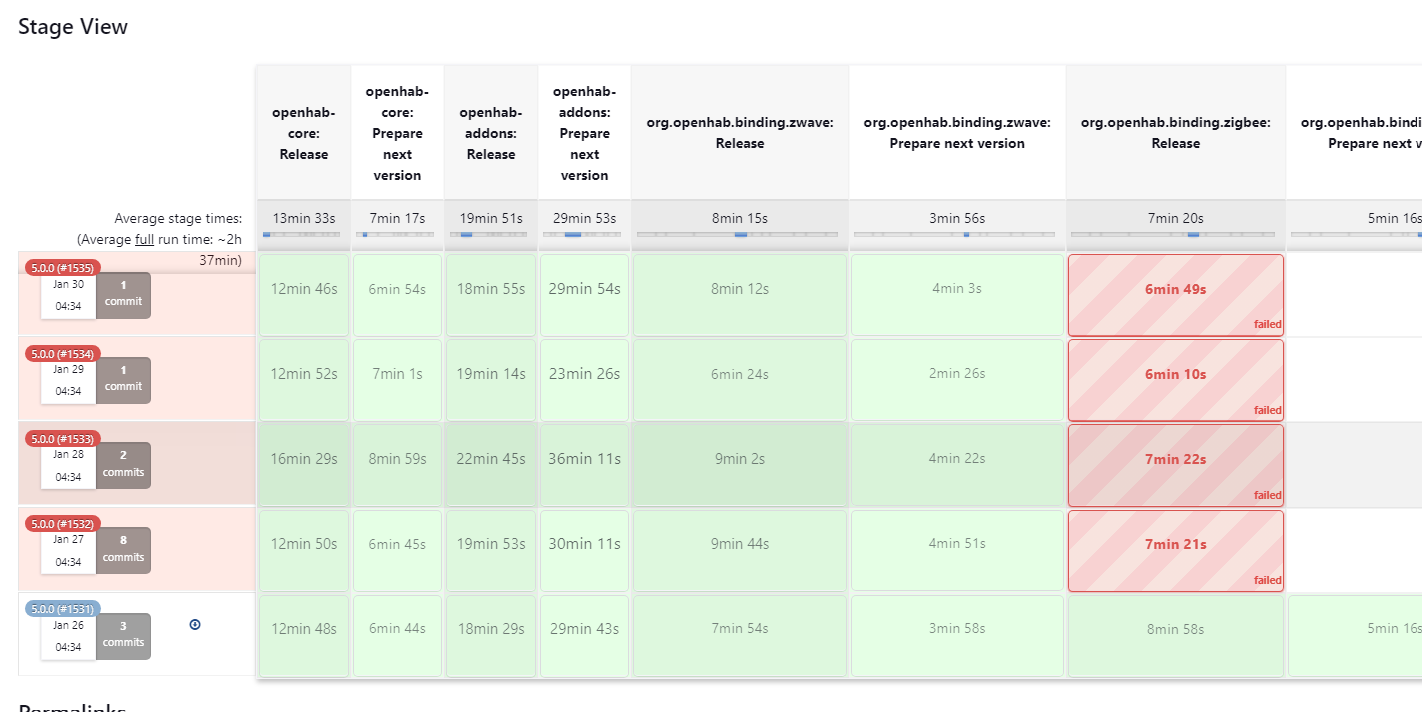Select openhab-core Release cell 12min 46s
Image resolution: width=1422 pixels, height=712 pixels.
304,295
